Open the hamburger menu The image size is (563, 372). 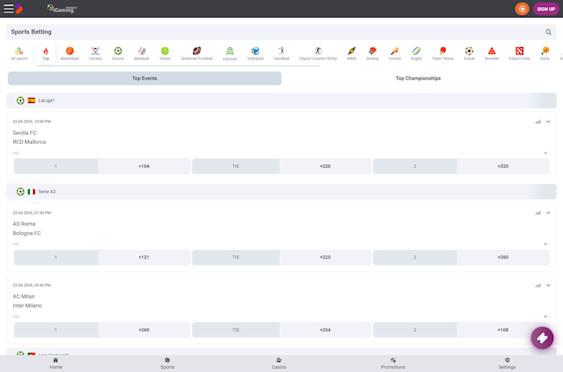click(8, 9)
